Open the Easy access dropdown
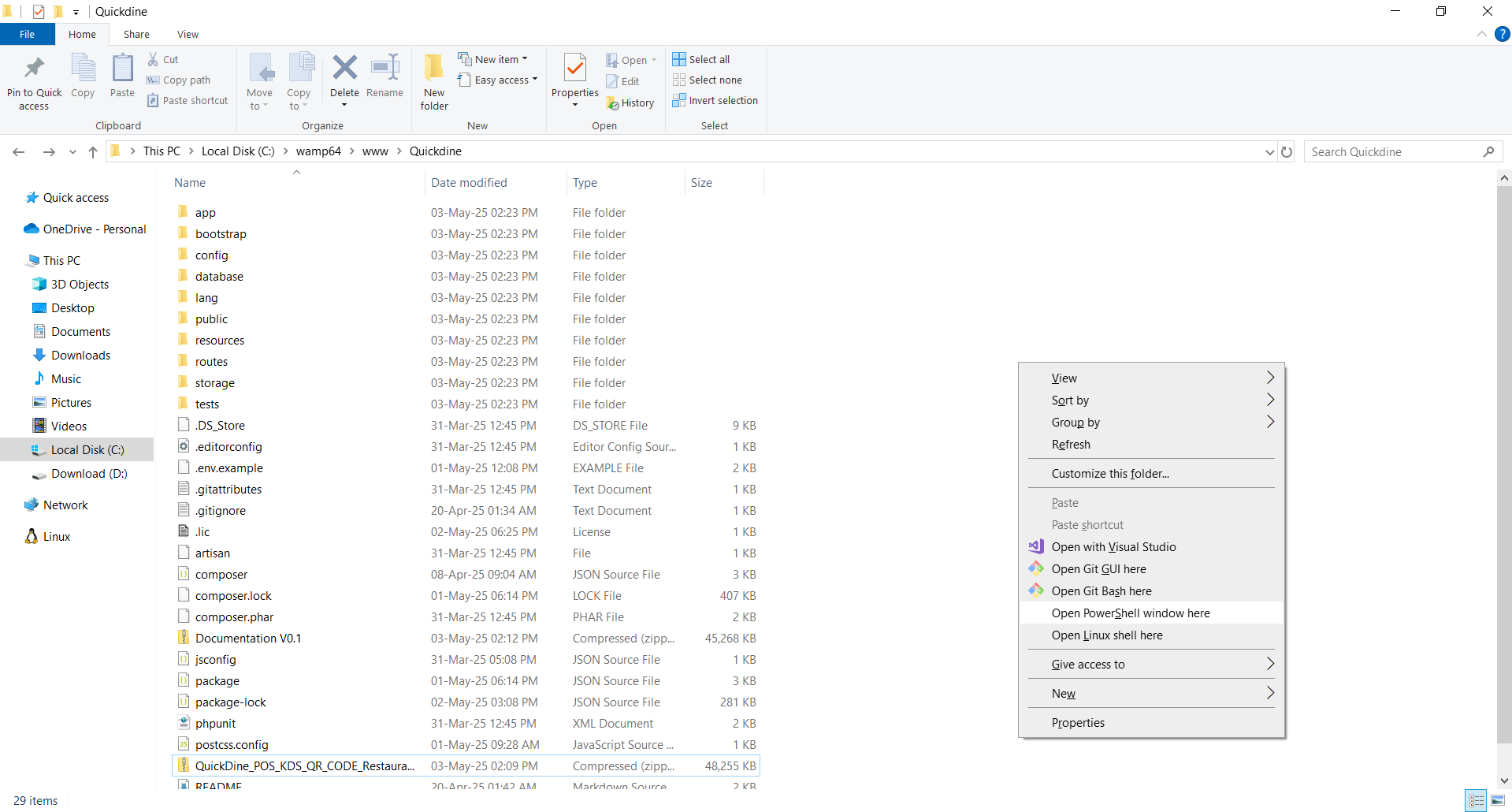The width and height of the screenshot is (1512, 812). pos(498,80)
